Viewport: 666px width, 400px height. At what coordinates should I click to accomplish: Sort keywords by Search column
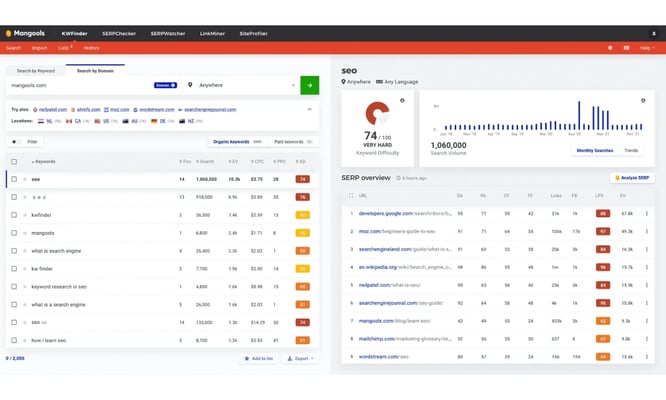pyautogui.click(x=205, y=162)
